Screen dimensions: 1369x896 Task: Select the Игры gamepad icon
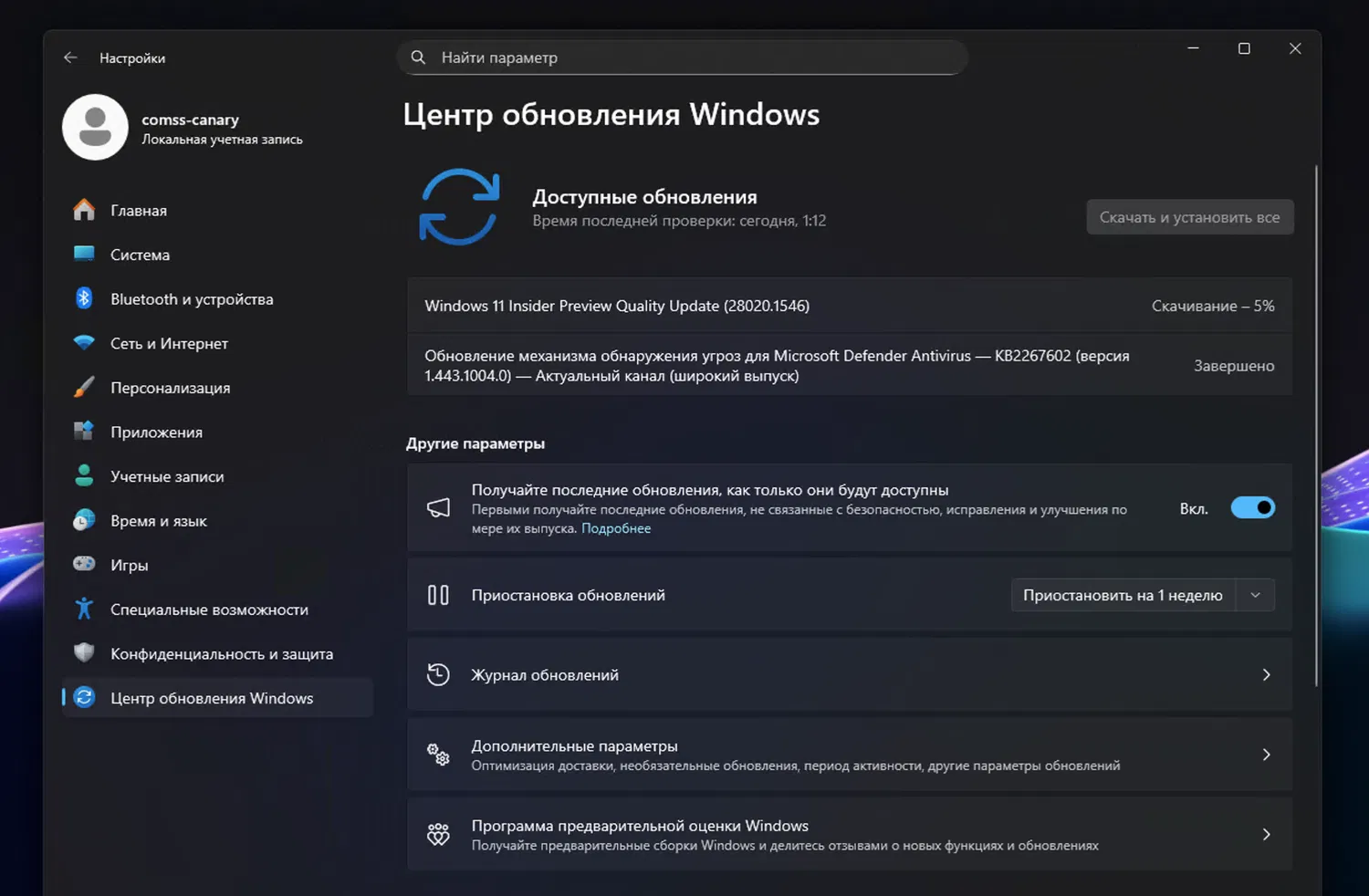click(83, 564)
